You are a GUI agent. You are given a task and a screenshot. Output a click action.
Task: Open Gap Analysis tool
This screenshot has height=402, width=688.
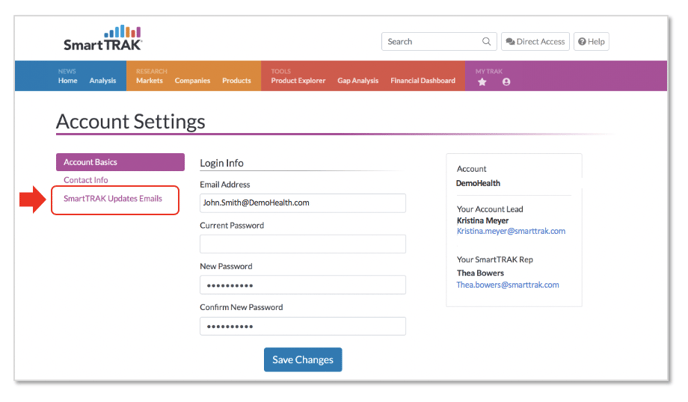click(358, 81)
